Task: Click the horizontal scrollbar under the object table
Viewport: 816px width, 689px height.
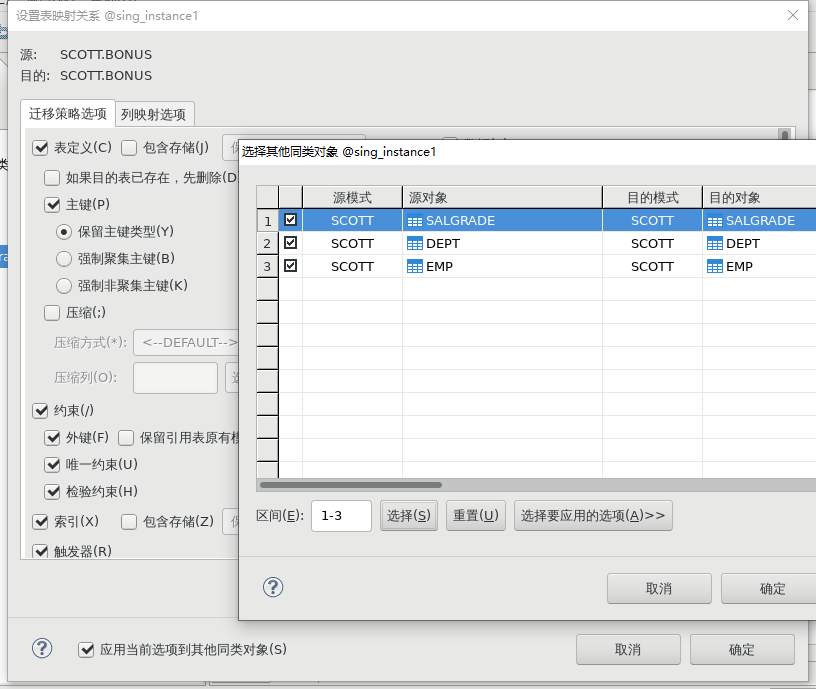Action: (351, 485)
